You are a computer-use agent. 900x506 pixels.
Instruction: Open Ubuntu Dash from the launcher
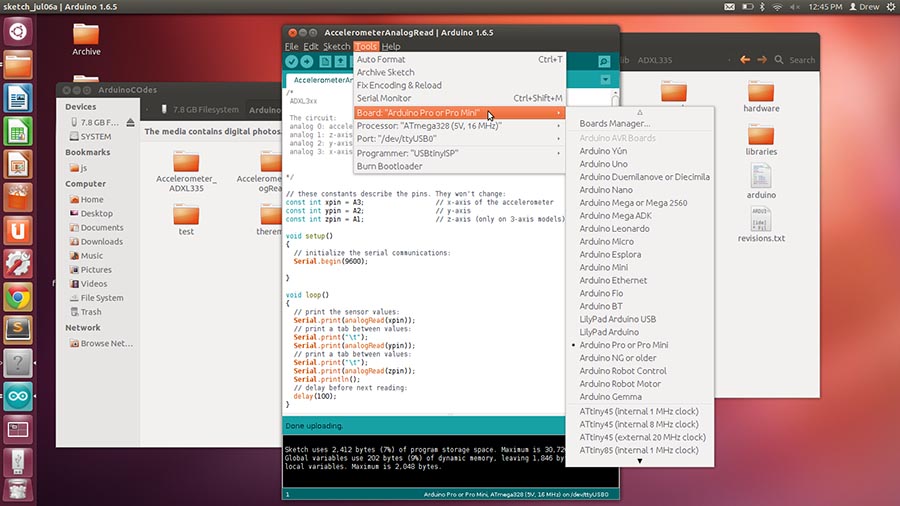coord(18,32)
